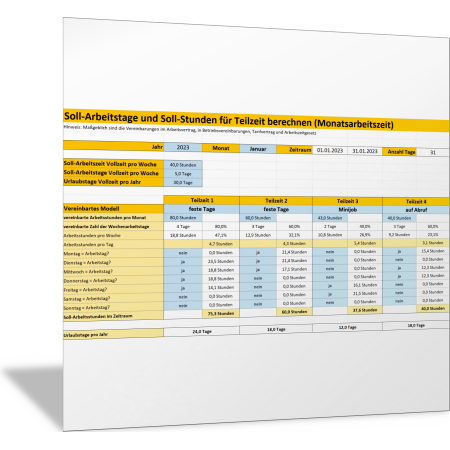450x450 pixels.
Task: Edit Teilzeit 1 monthly hours 80,0 Stunden
Action: coord(183,218)
